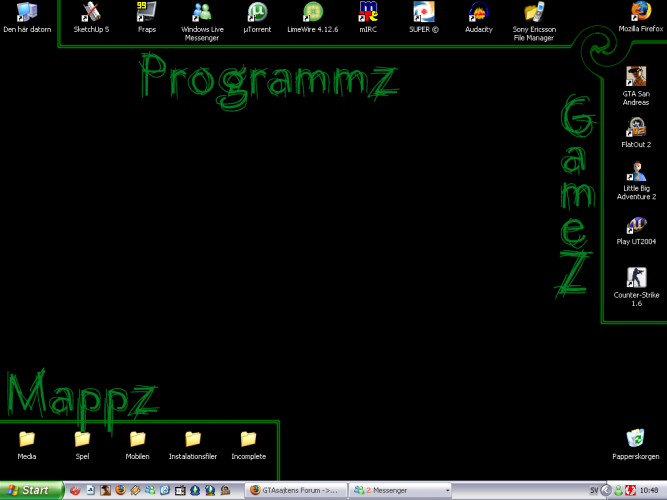Open Audacity desktop shortcut

pos(479,13)
